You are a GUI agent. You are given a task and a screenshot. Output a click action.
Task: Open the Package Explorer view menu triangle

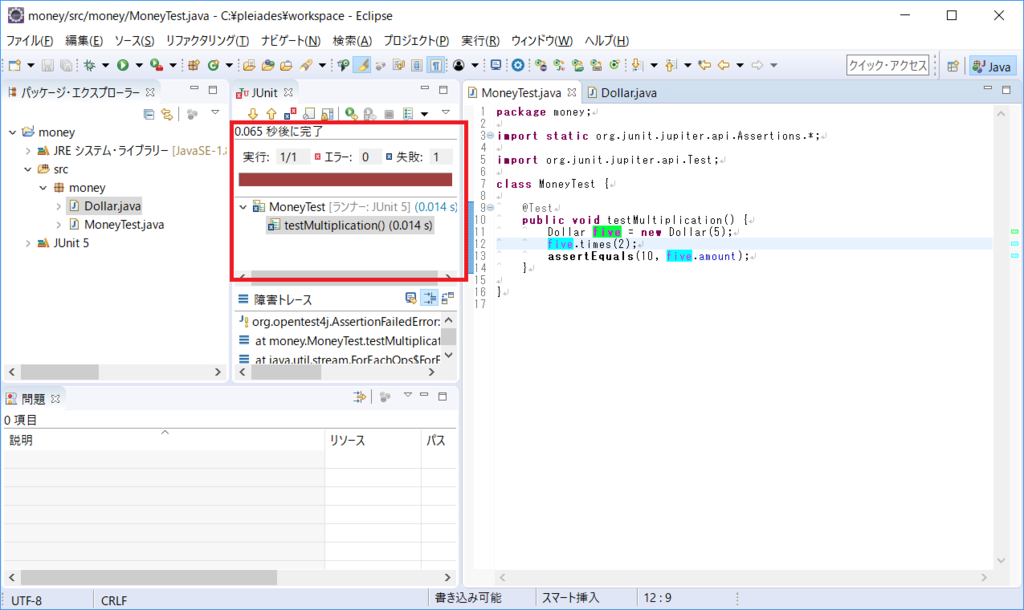coord(215,114)
